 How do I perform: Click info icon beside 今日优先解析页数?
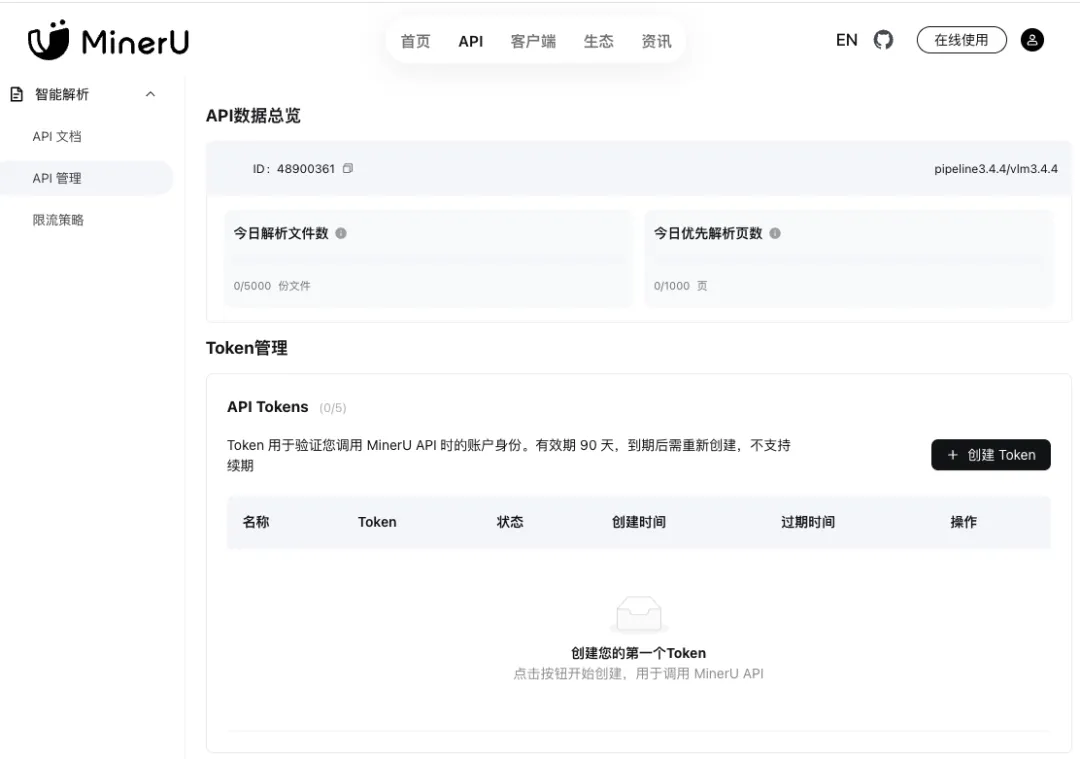coord(775,233)
